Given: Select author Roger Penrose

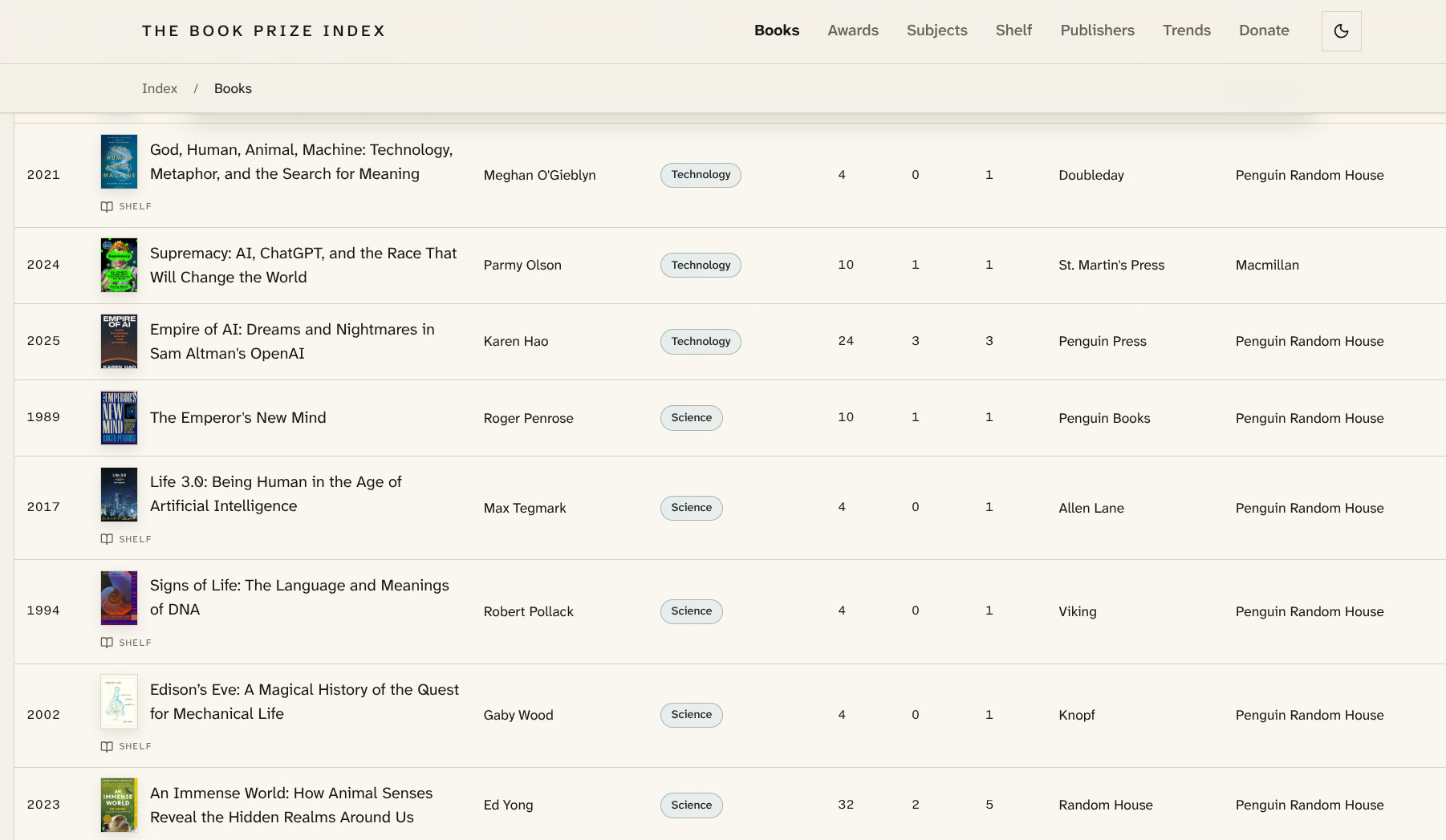Looking at the screenshot, I should (x=529, y=418).
